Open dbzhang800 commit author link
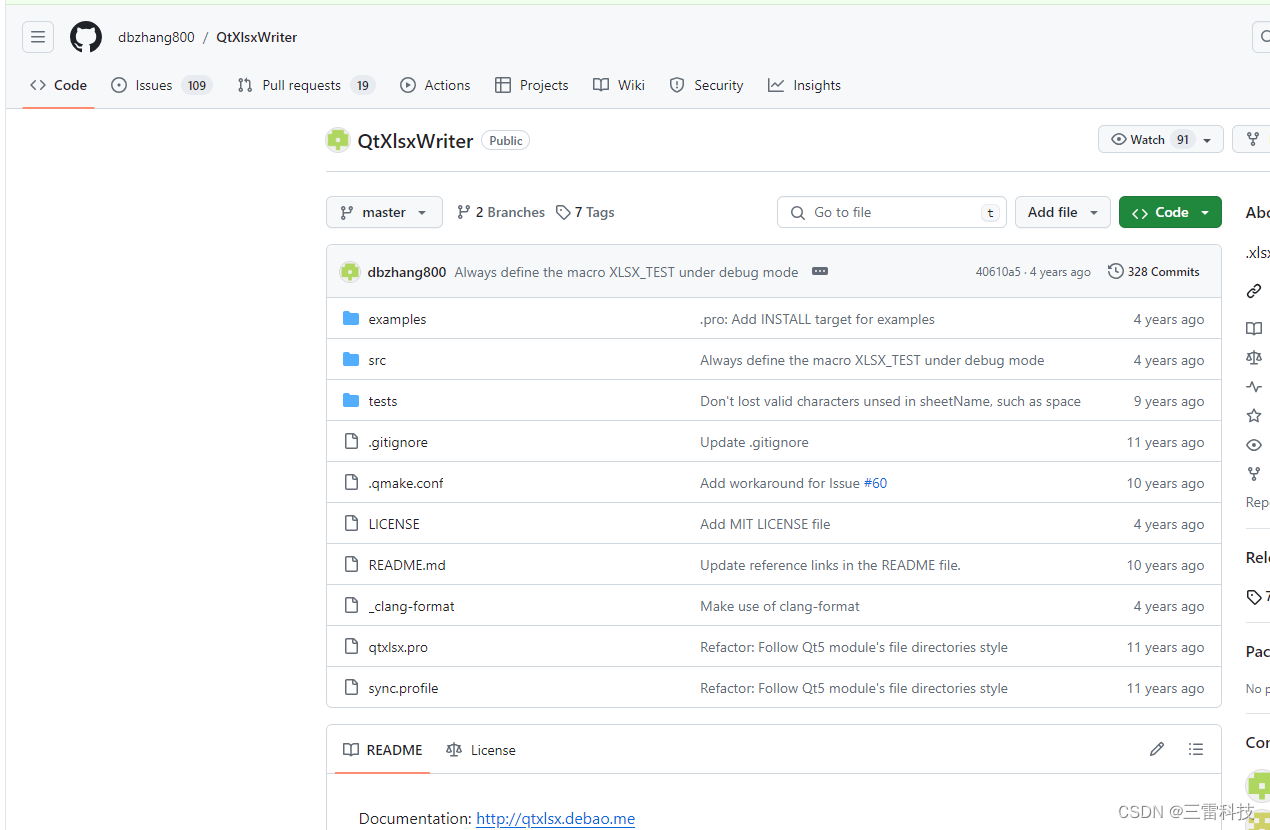 [407, 272]
